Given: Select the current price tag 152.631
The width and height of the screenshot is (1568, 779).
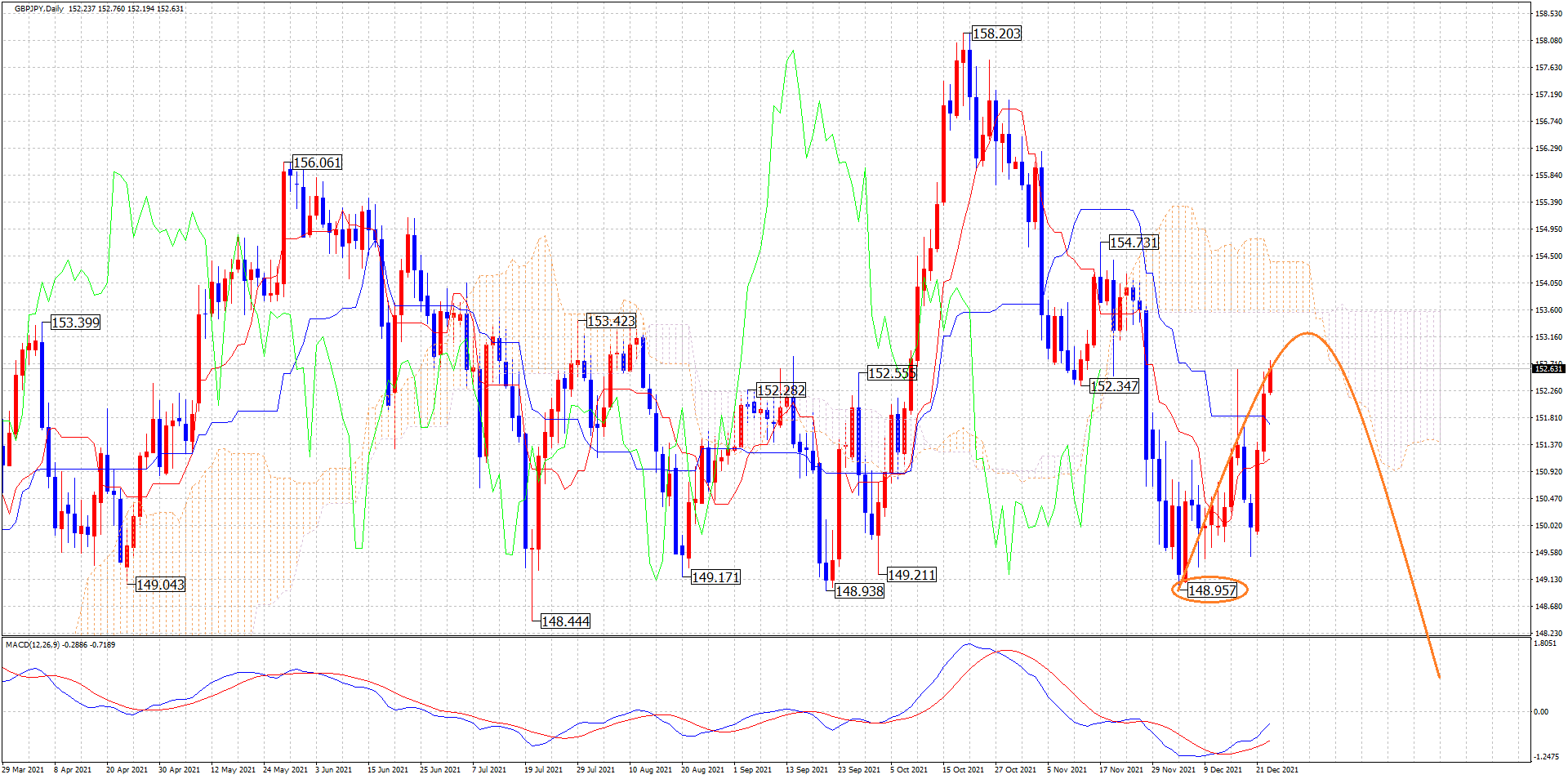Looking at the screenshot, I should (x=1548, y=369).
